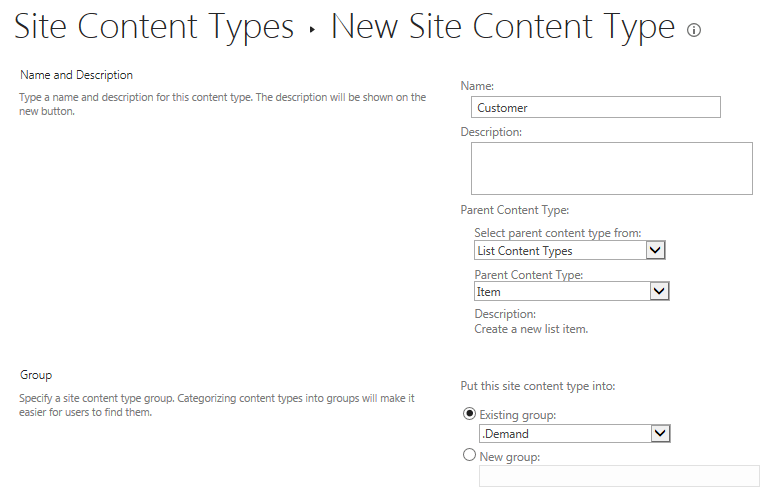
Task: Click the breadcrumb arrow separator in the title
Action: pos(312,30)
